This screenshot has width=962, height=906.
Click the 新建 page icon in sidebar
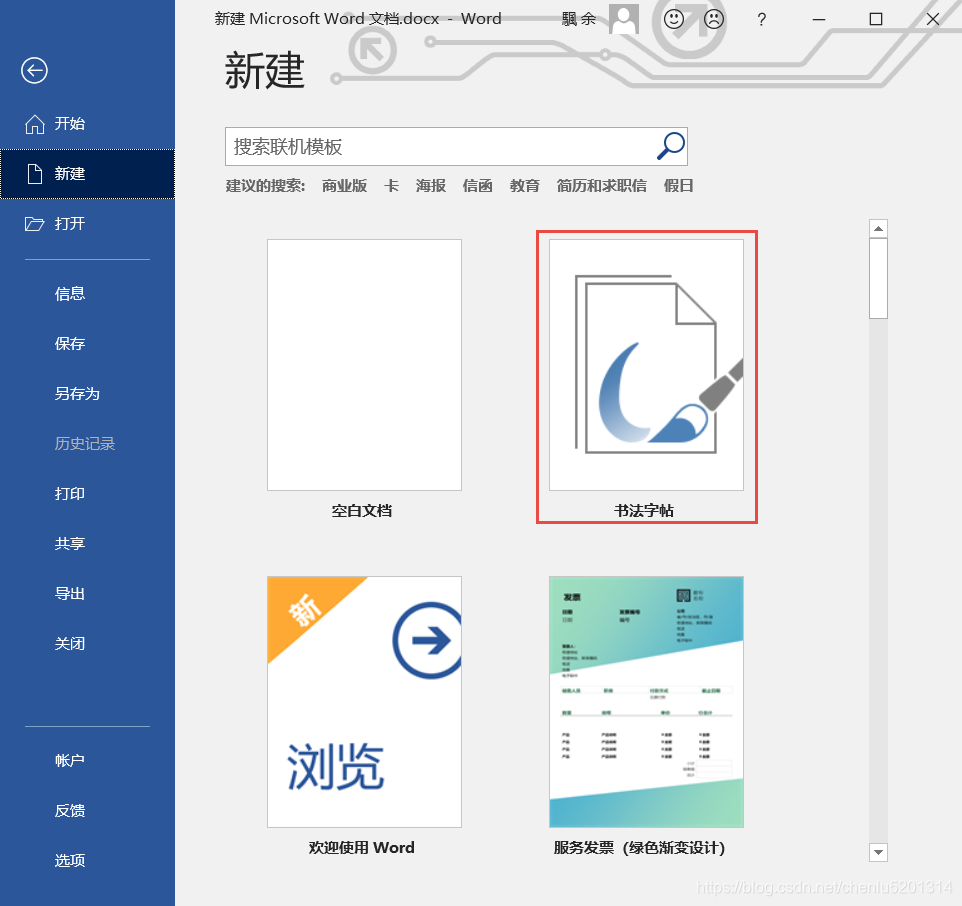click(35, 174)
